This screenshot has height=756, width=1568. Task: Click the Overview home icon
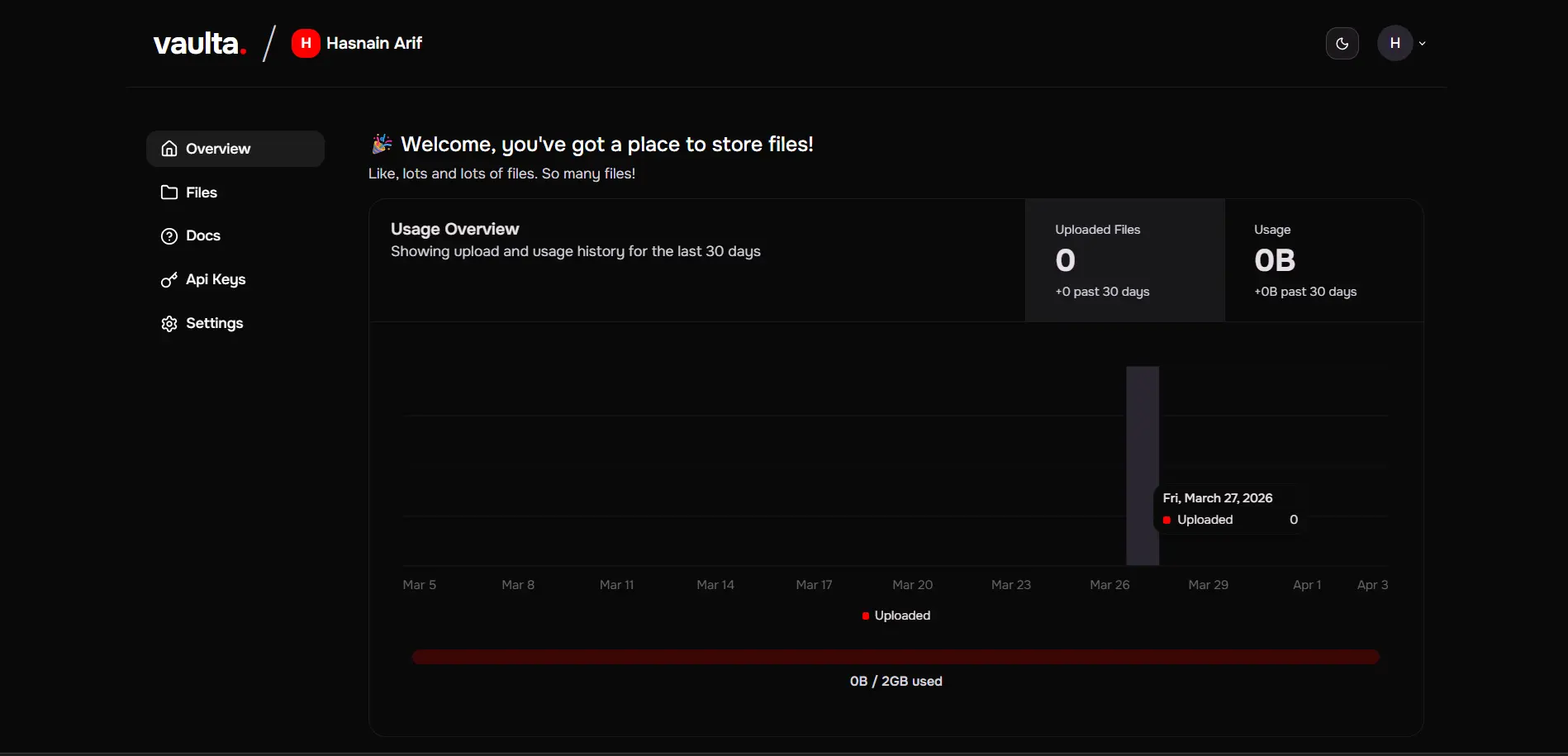tap(169, 149)
